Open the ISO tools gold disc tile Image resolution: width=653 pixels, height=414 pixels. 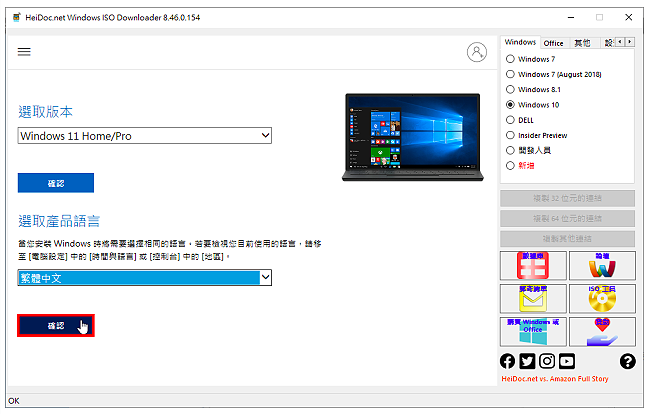pyautogui.click(x=602, y=298)
